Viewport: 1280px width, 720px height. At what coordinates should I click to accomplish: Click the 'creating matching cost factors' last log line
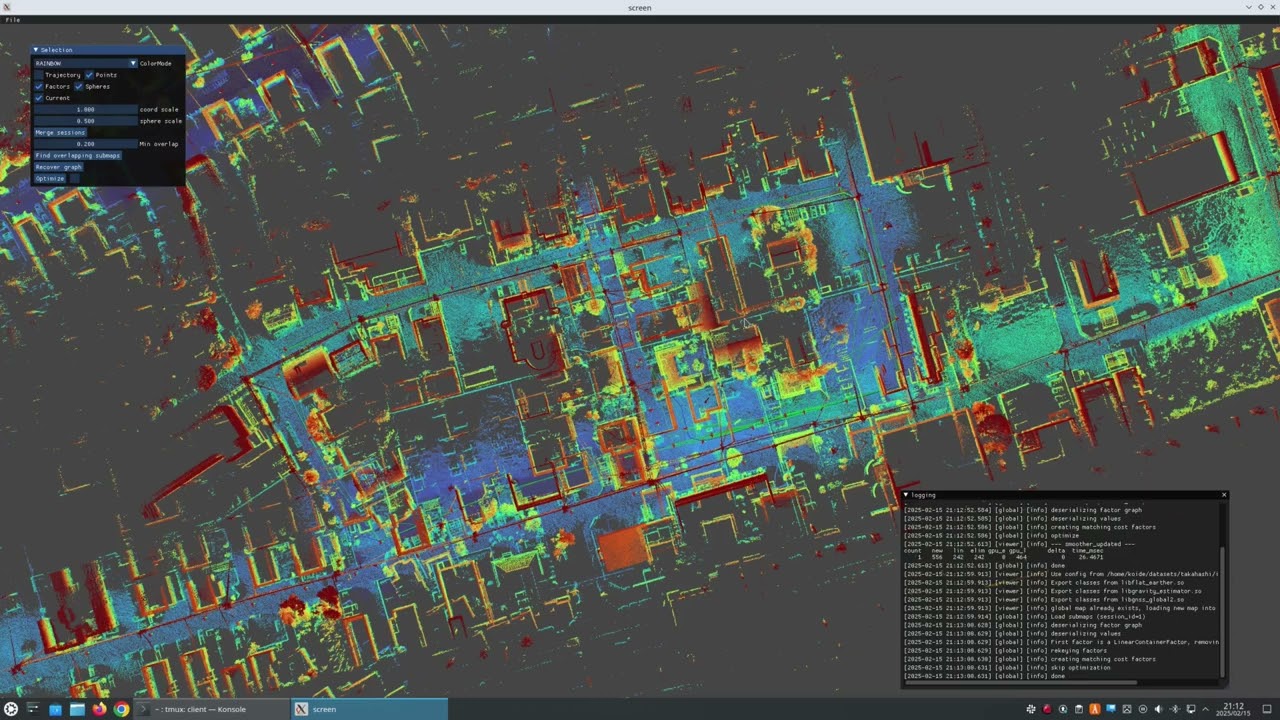[1030, 659]
